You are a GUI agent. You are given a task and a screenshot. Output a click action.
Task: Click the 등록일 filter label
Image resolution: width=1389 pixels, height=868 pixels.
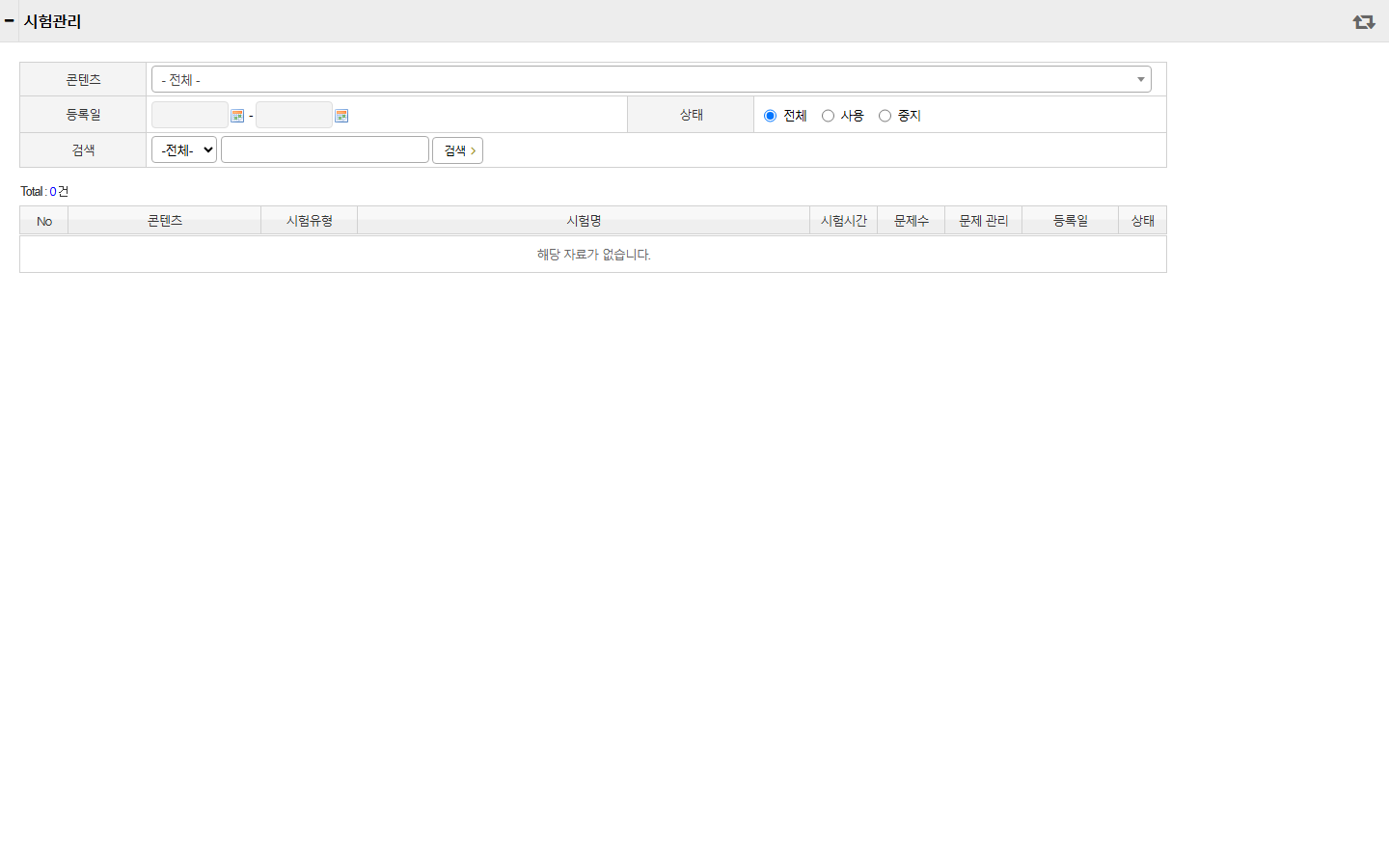click(x=83, y=115)
